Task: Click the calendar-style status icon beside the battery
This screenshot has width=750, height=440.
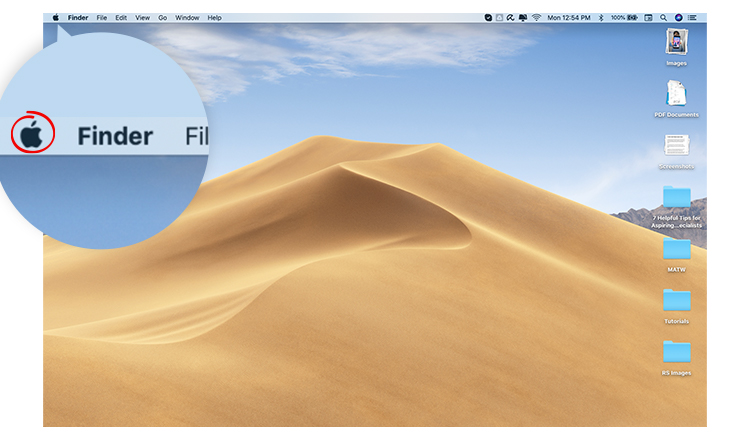Action: click(649, 18)
